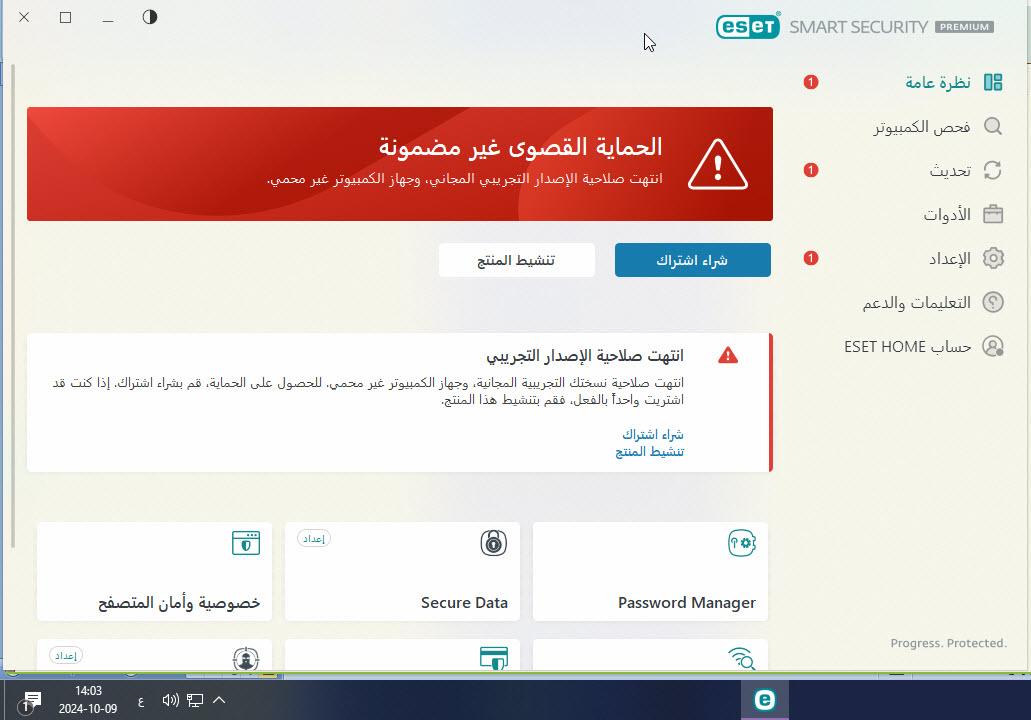Click the blue شراء اشتراك button

point(692,260)
